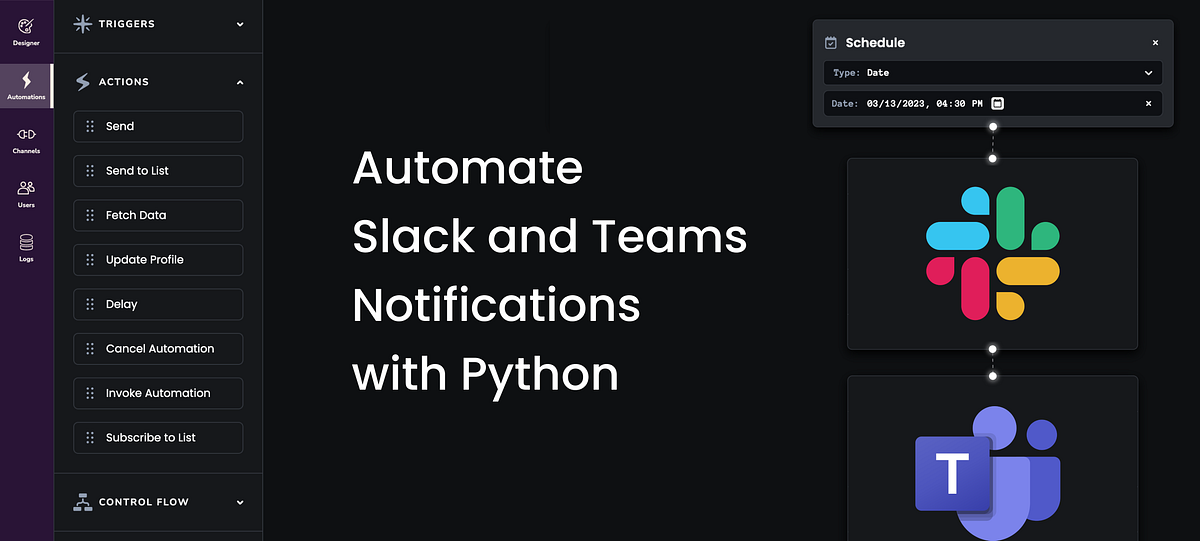Select the Slack logo node
Image resolution: width=1200 pixels, height=541 pixels.
992,254
